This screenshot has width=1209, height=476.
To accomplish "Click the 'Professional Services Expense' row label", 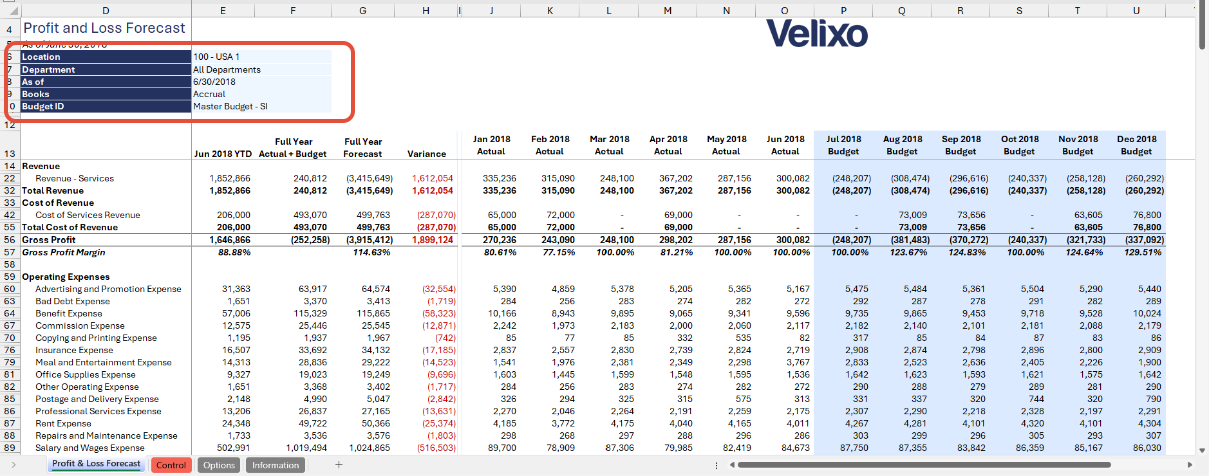I will [98, 411].
